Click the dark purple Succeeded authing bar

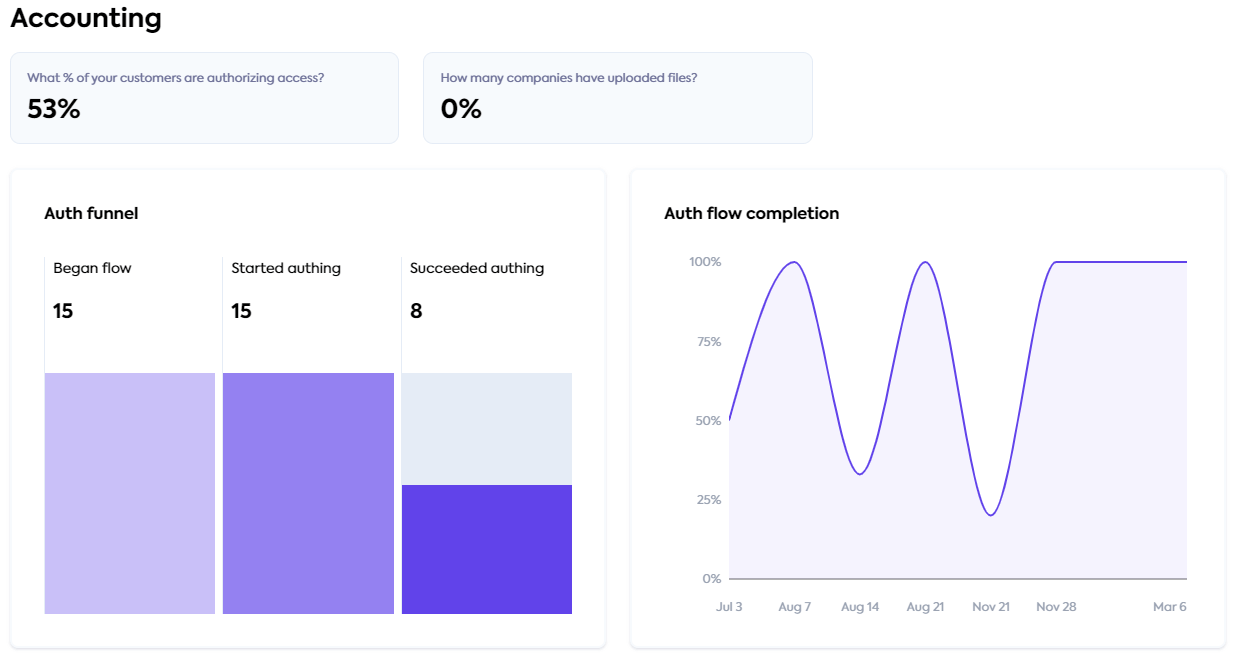(x=486, y=549)
